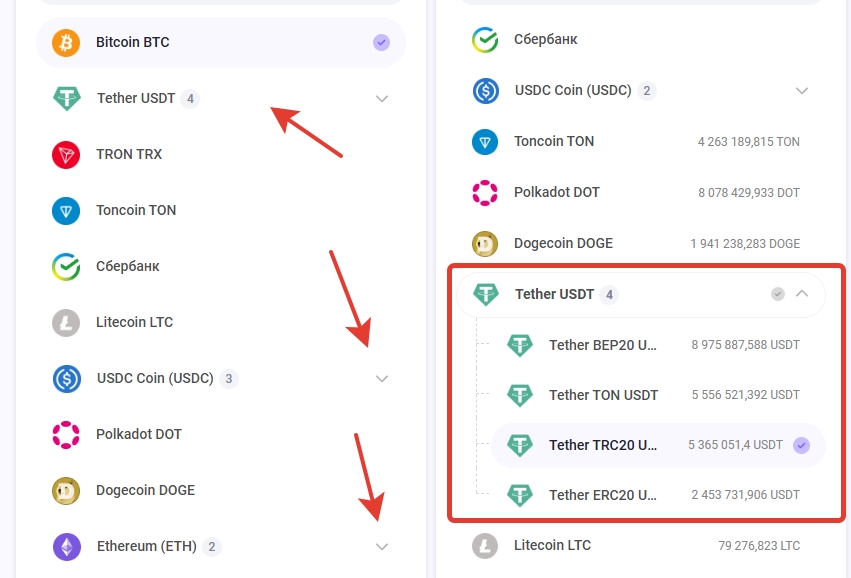Click the Ethereum (ETH) diamond icon
Image resolution: width=851 pixels, height=578 pixels.
point(67,547)
